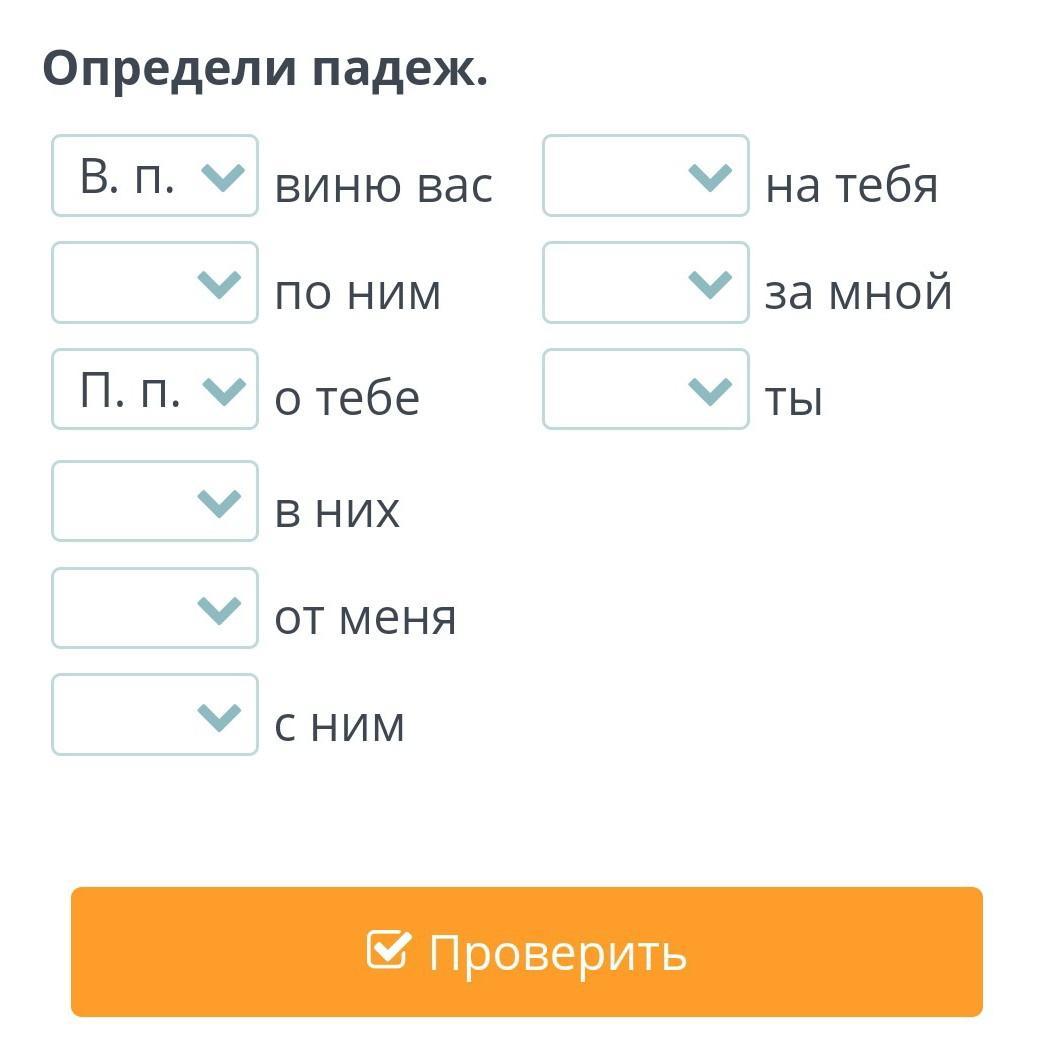Expand the dropdown next to «от меня»
Viewport: 1044px width, 1063px height.
[x=155, y=608]
